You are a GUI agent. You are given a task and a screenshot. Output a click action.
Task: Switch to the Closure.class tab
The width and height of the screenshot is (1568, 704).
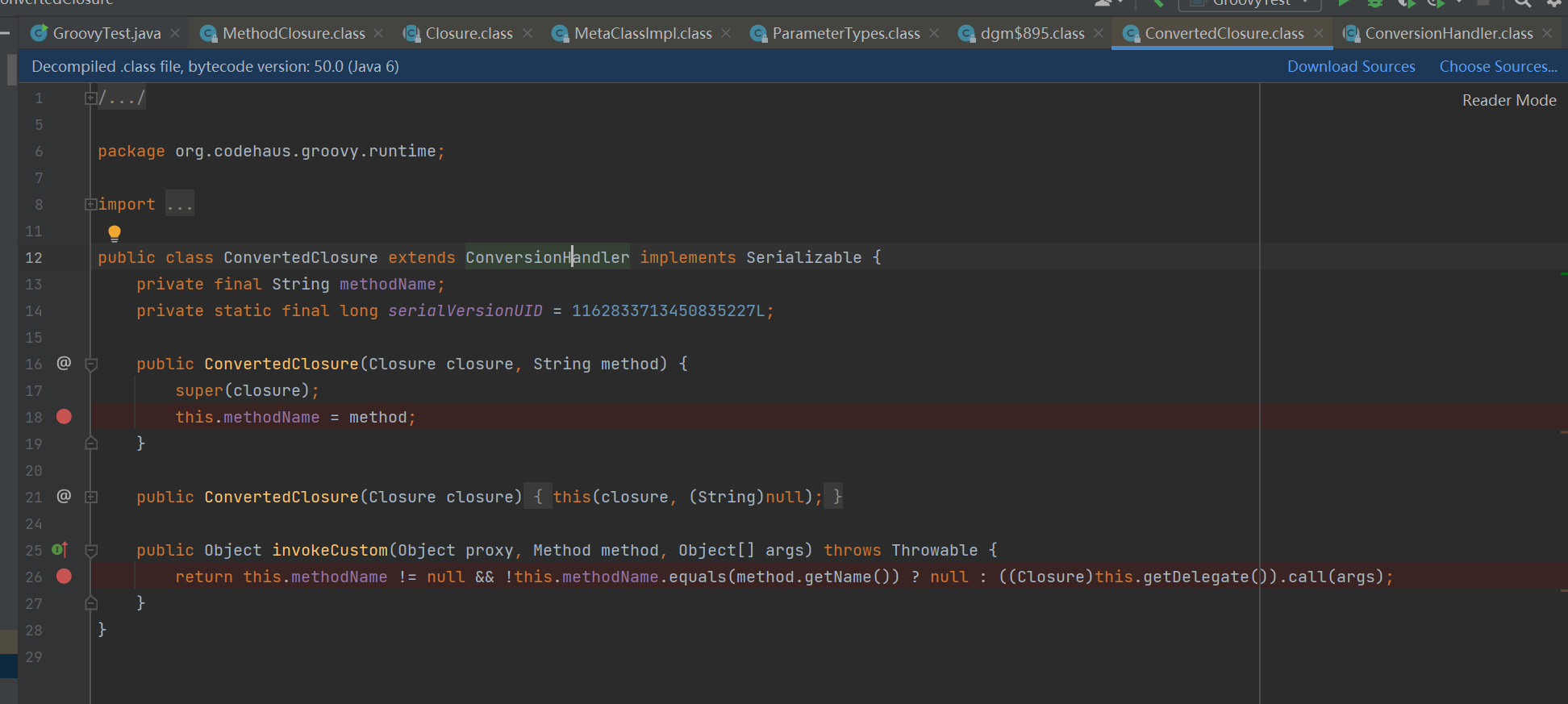click(469, 33)
